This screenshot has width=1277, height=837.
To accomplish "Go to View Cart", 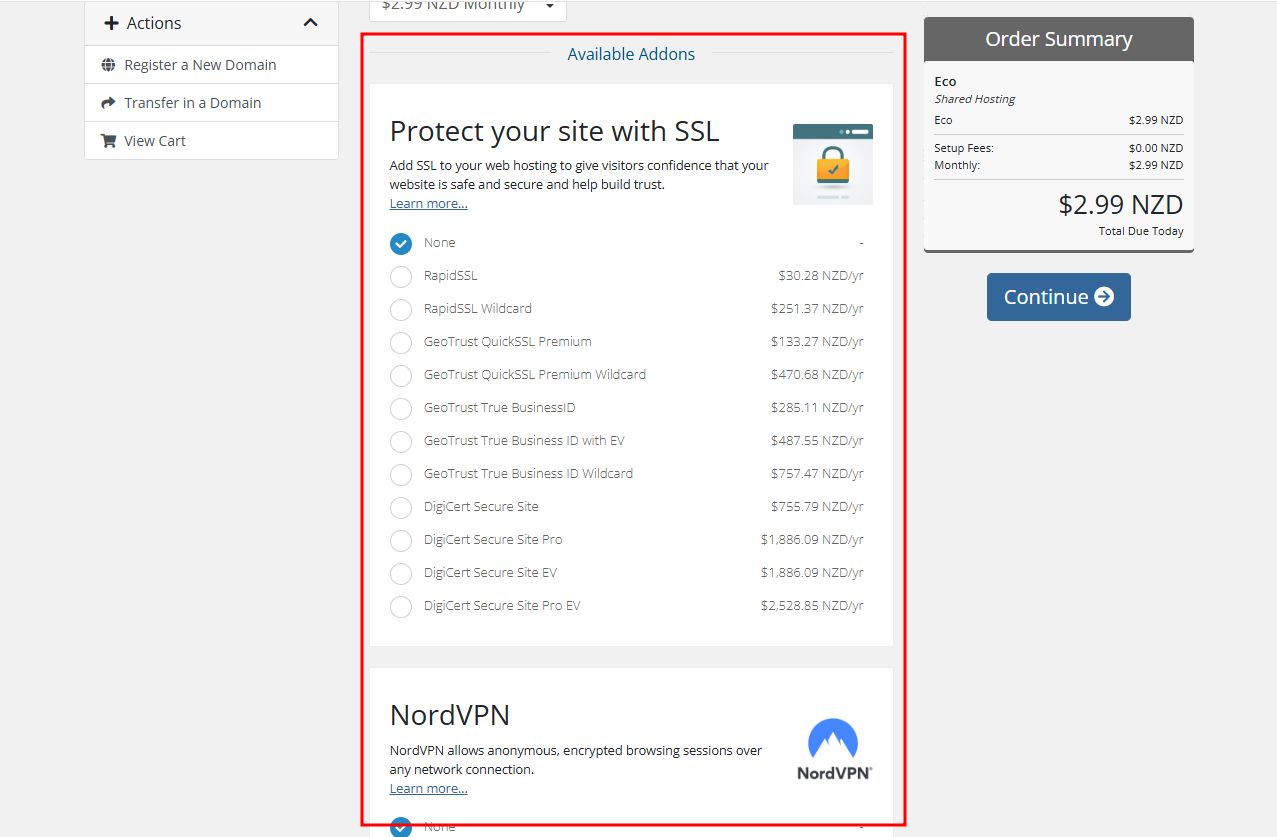I will (211, 141).
